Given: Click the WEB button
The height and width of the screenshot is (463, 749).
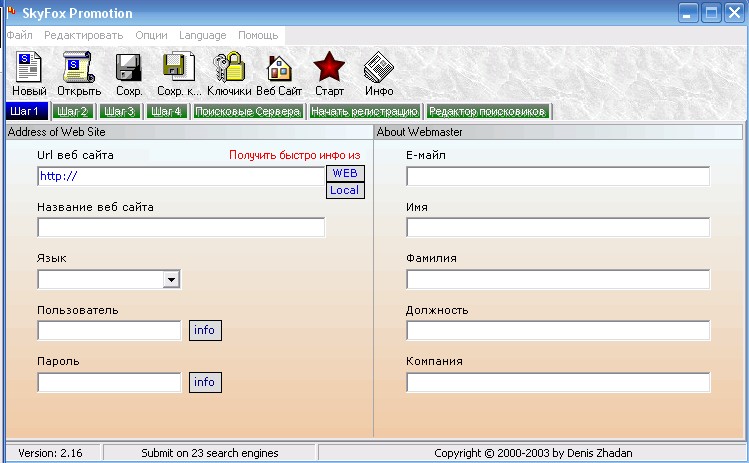Looking at the screenshot, I should point(345,173).
